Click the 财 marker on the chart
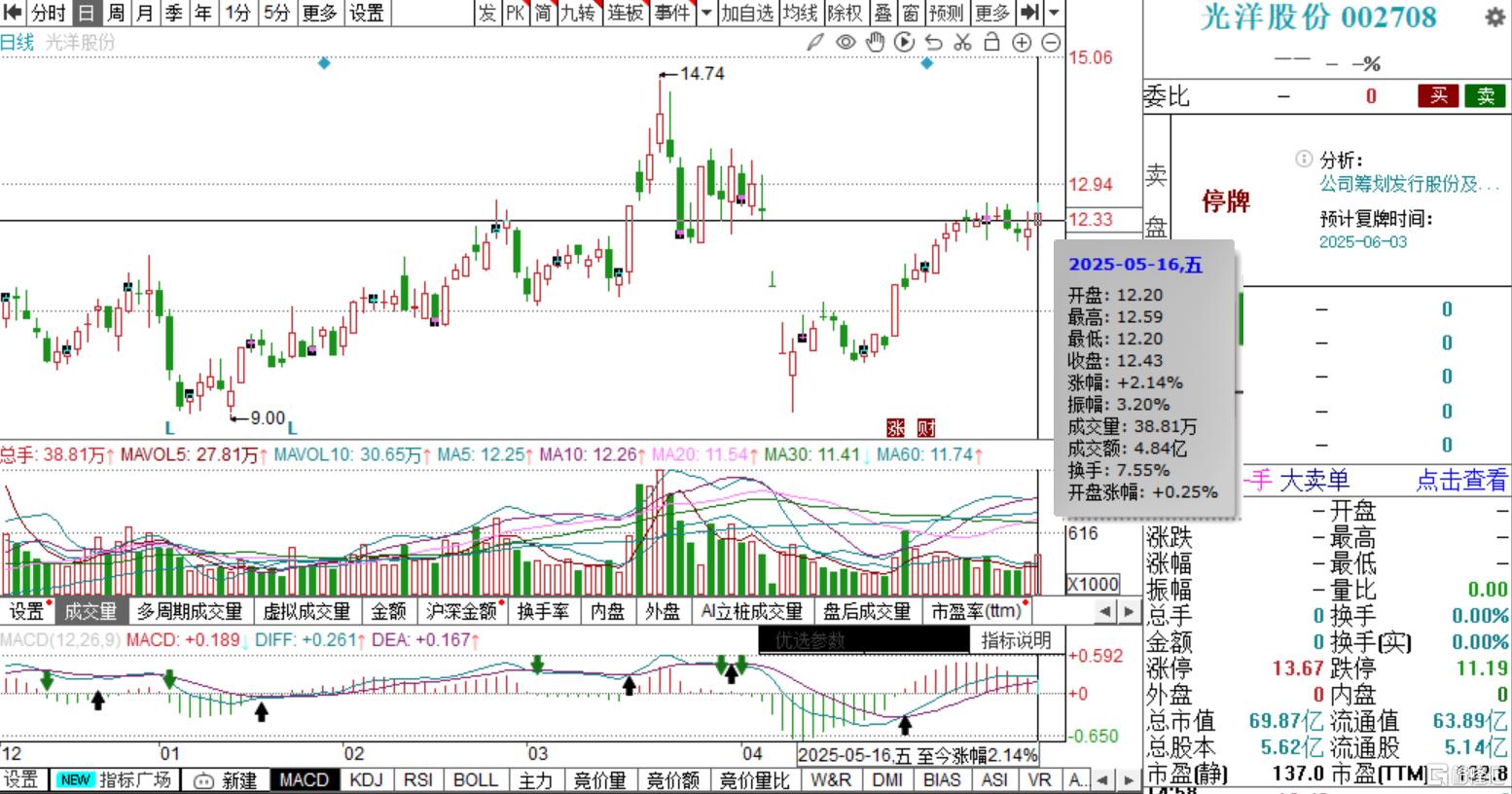1512x794 pixels. (x=926, y=427)
